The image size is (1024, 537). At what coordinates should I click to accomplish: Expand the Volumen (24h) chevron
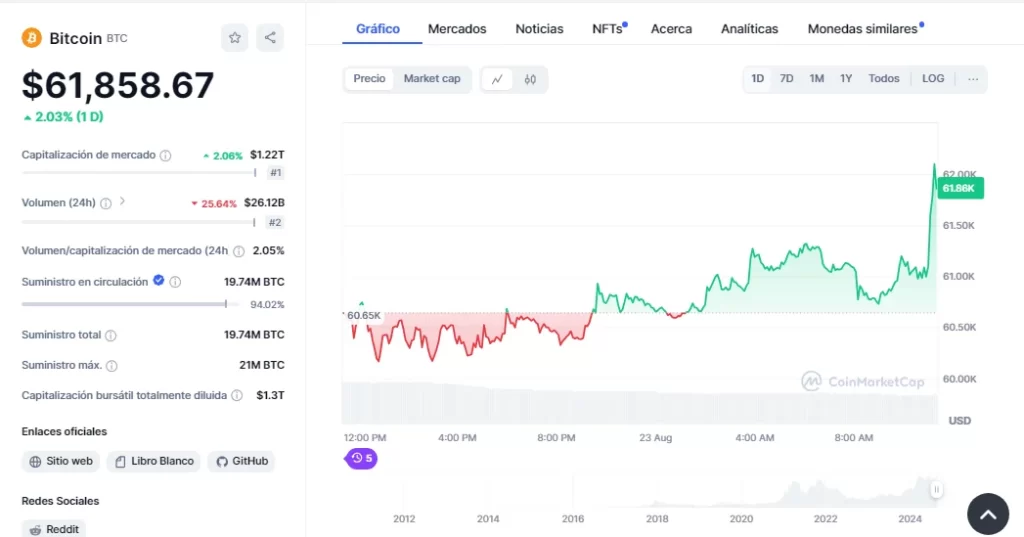coord(123,202)
